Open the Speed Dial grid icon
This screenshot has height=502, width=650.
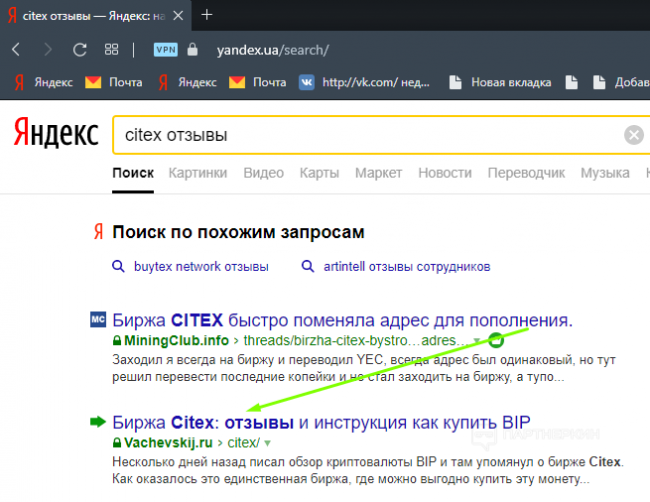click(x=112, y=49)
